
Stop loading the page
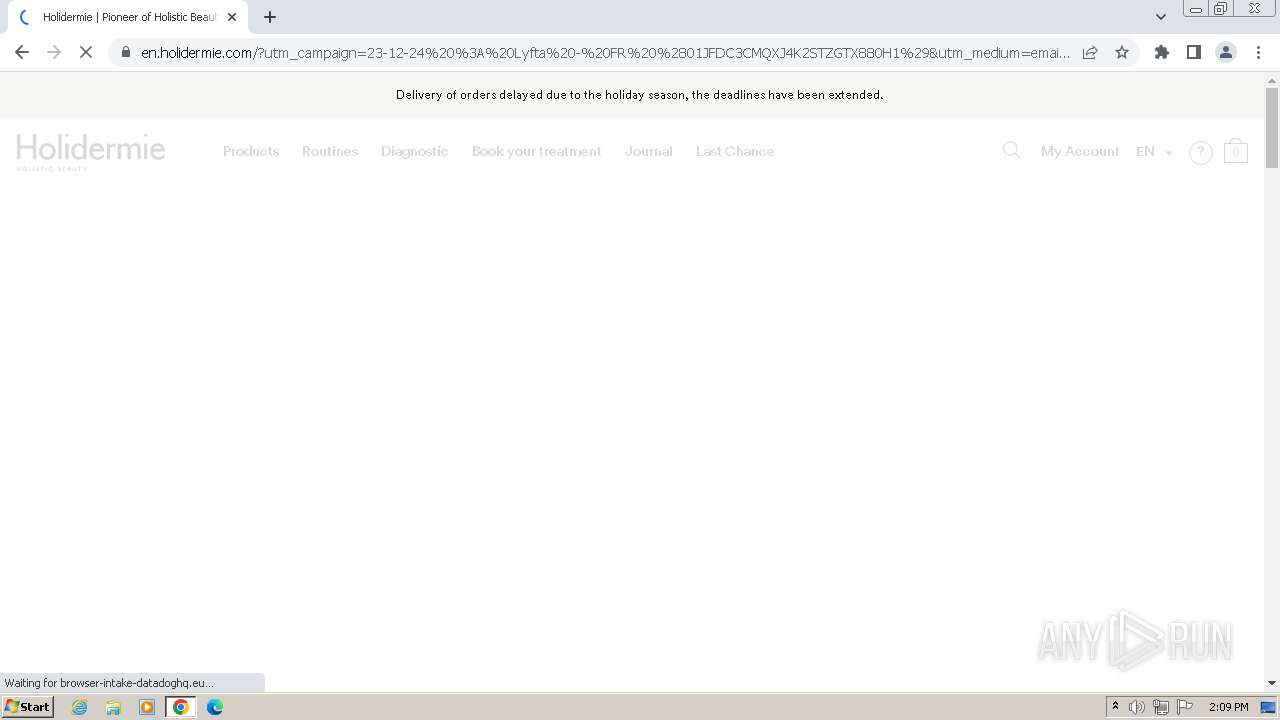[86, 52]
